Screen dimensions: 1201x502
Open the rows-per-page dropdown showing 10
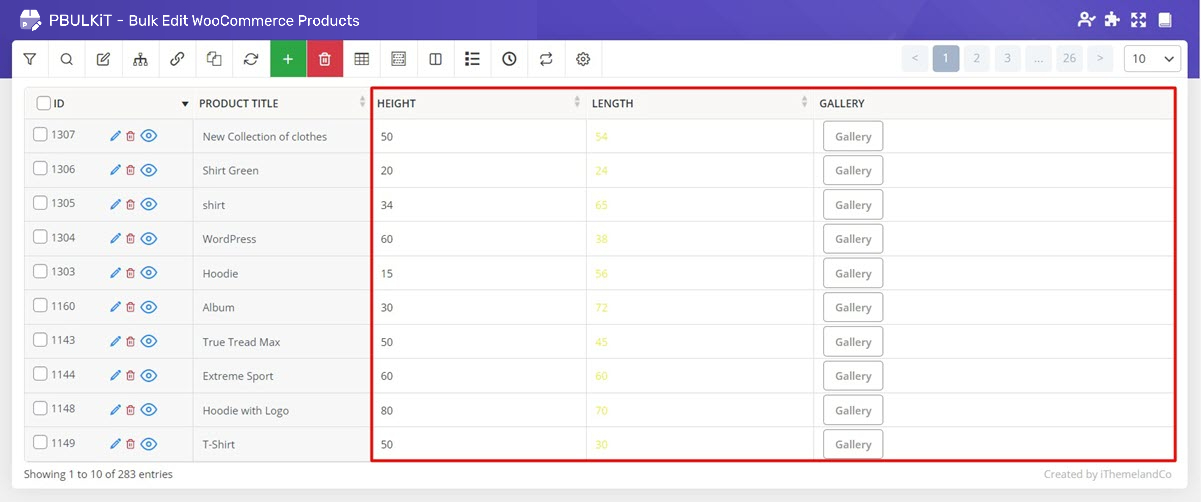point(1152,59)
